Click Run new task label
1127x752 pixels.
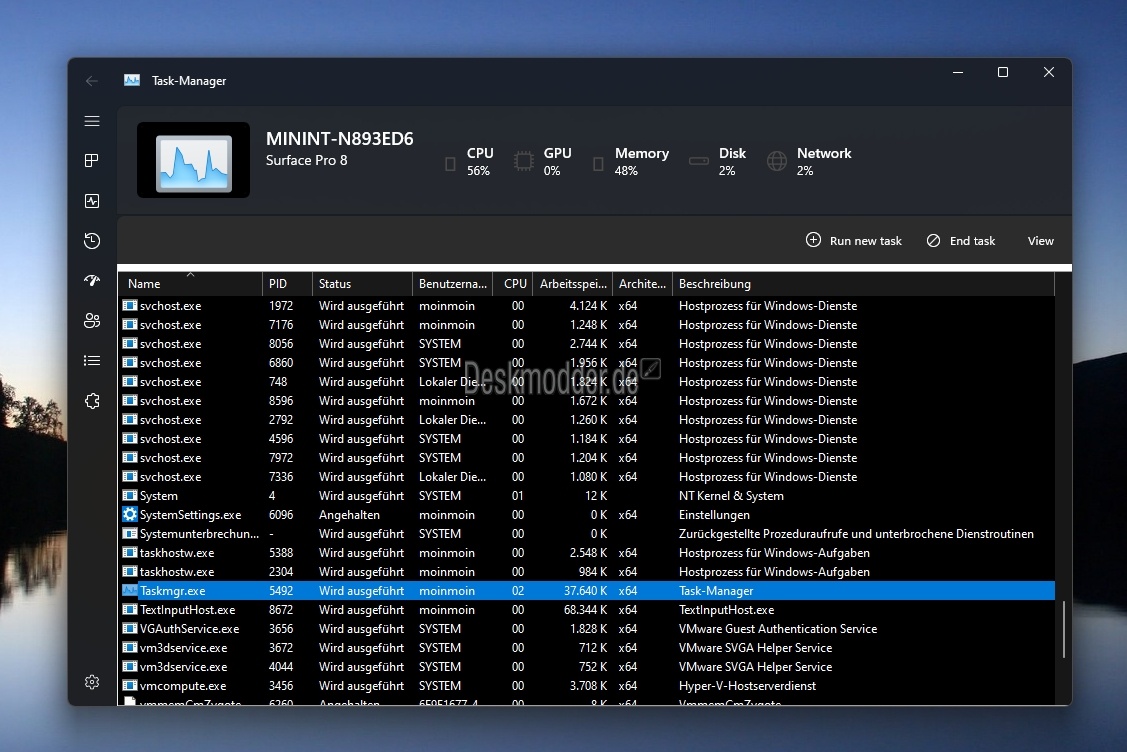point(865,242)
